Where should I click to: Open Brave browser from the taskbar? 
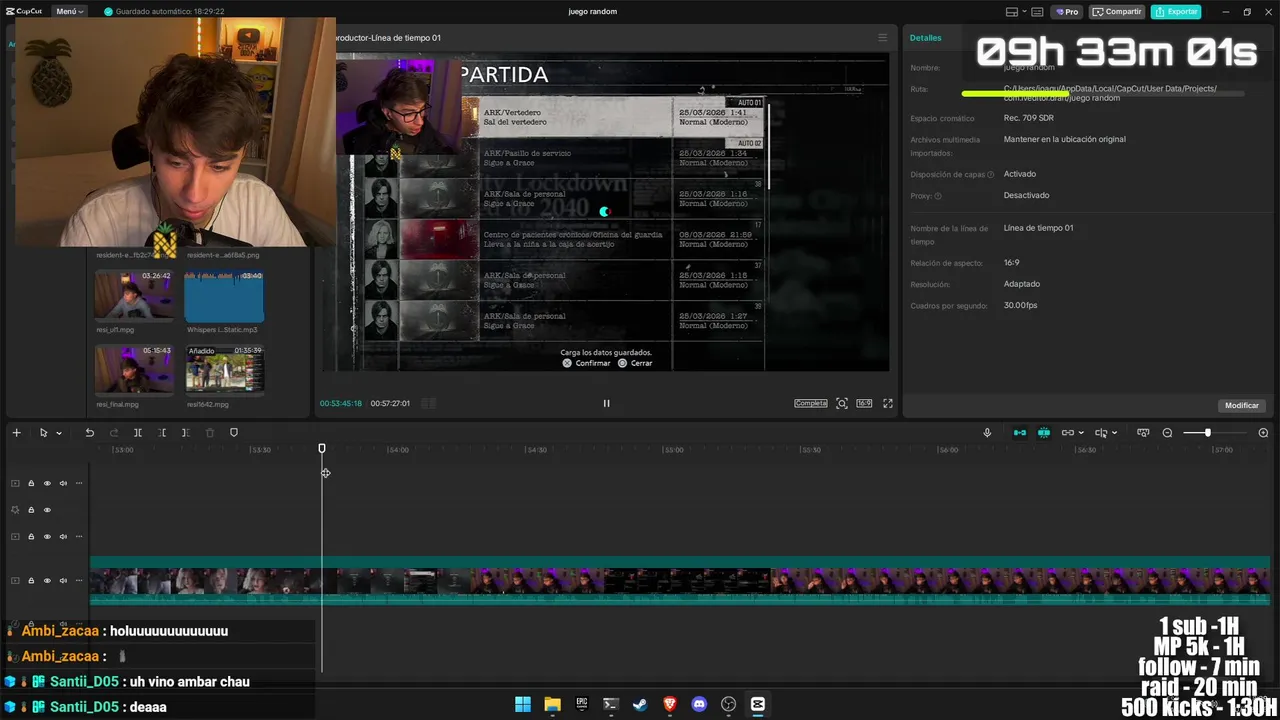point(670,704)
